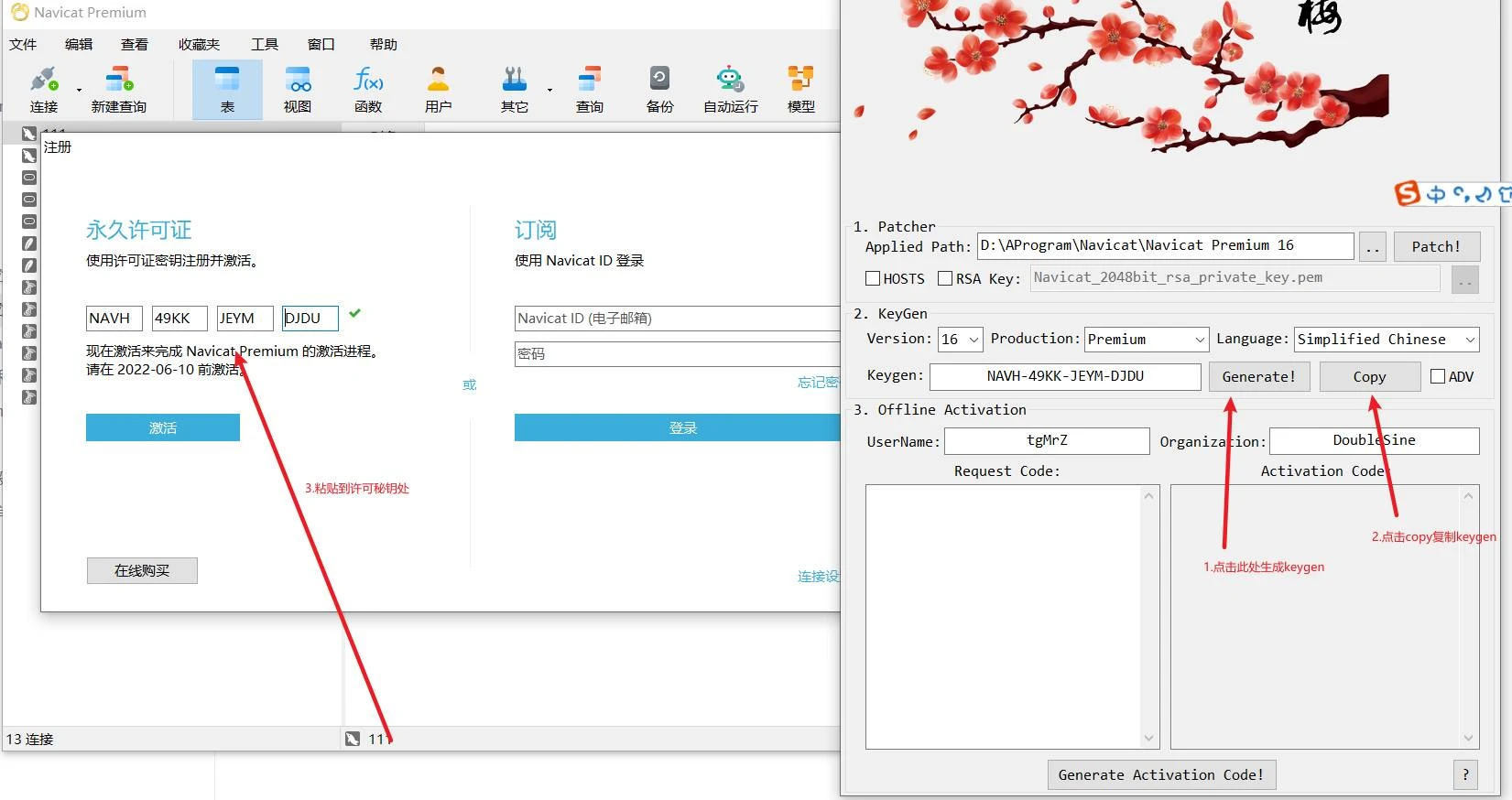The image size is (1512, 800).
Task: Select the 表 (Table) toolbar icon
Action: pyautogui.click(x=227, y=89)
